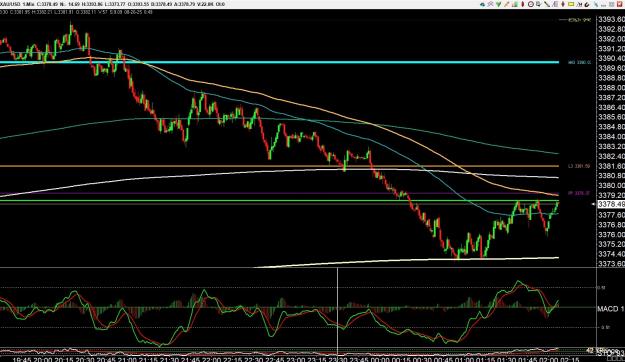The width and height of the screenshot is (625, 362).
Task: Click the red-green bar chart icon
Action: (x=515, y=4)
